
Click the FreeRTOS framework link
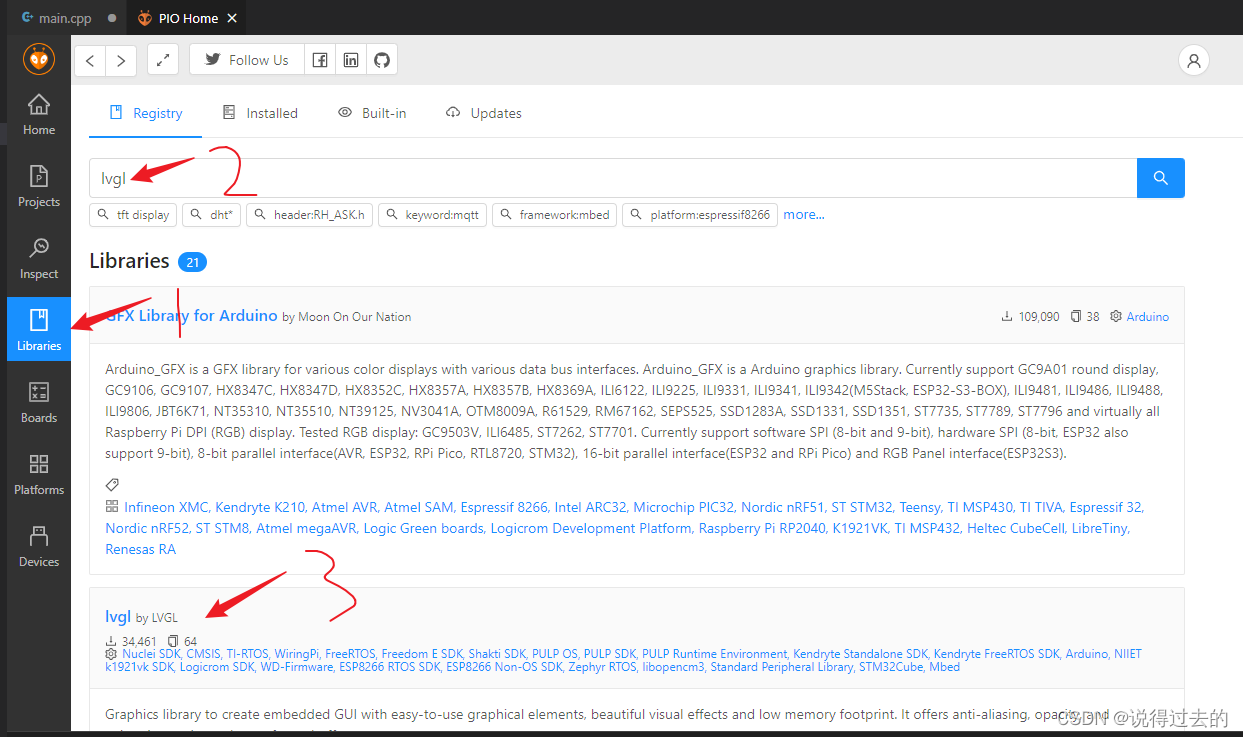click(349, 653)
